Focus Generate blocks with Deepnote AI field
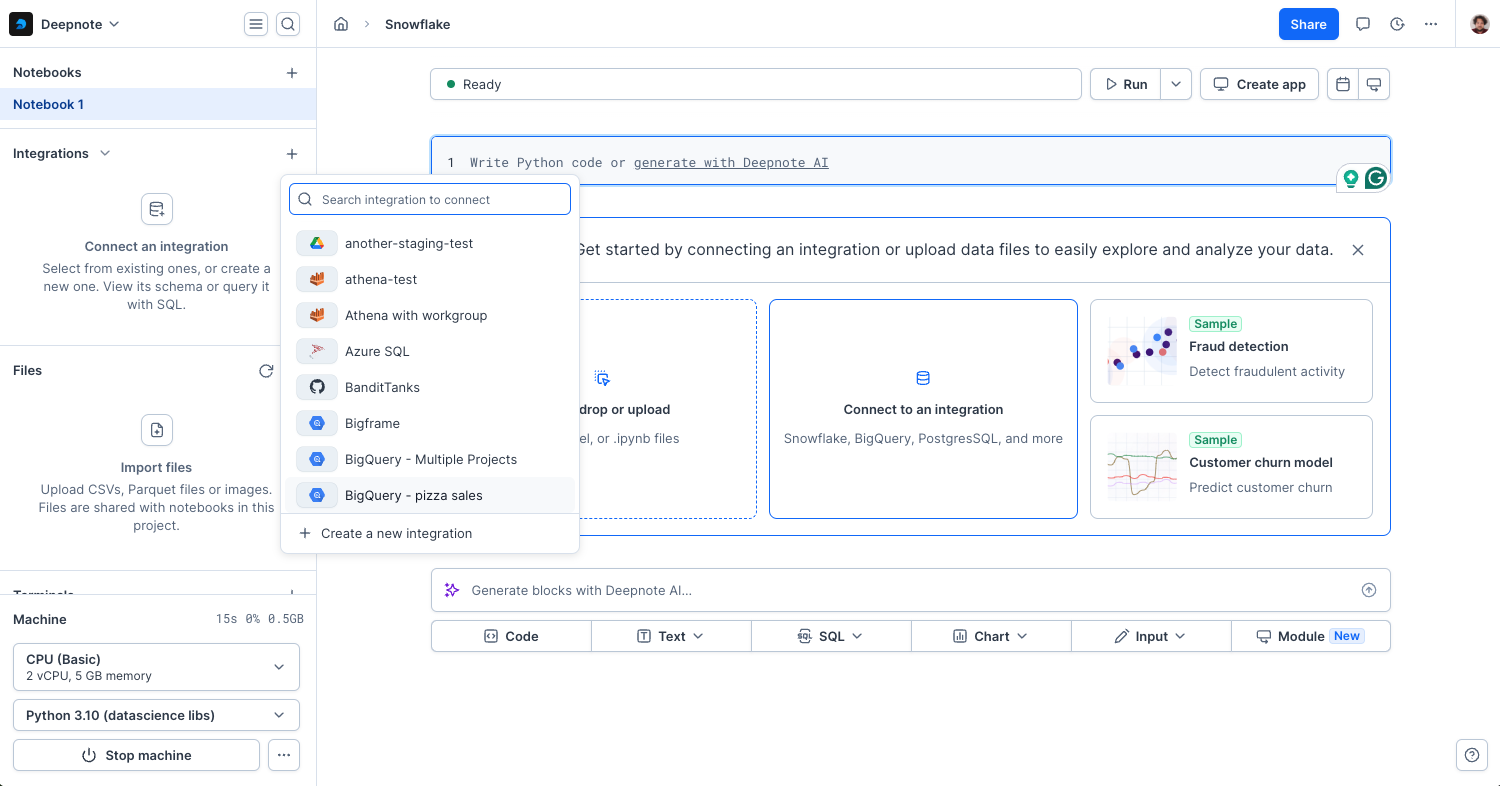 coord(910,590)
